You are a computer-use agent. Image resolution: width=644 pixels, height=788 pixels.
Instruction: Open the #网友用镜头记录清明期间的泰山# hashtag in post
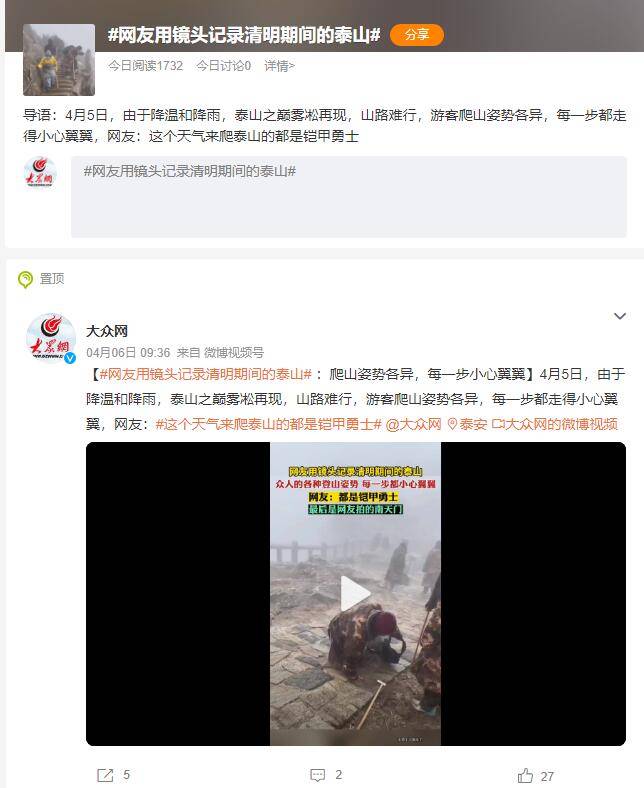point(205,374)
